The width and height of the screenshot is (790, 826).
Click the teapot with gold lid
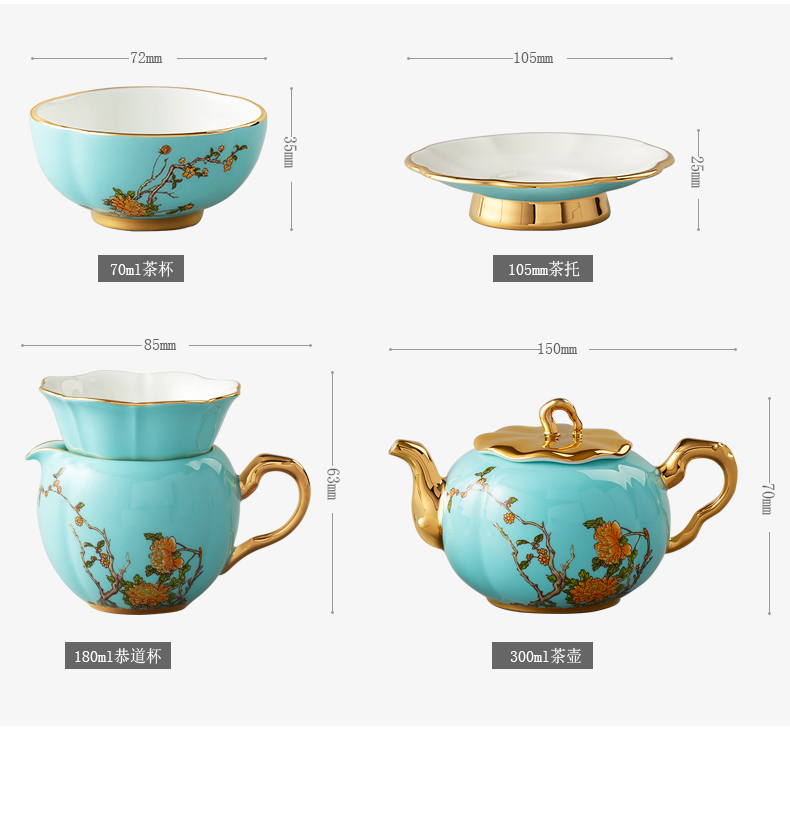[x=563, y=506]
